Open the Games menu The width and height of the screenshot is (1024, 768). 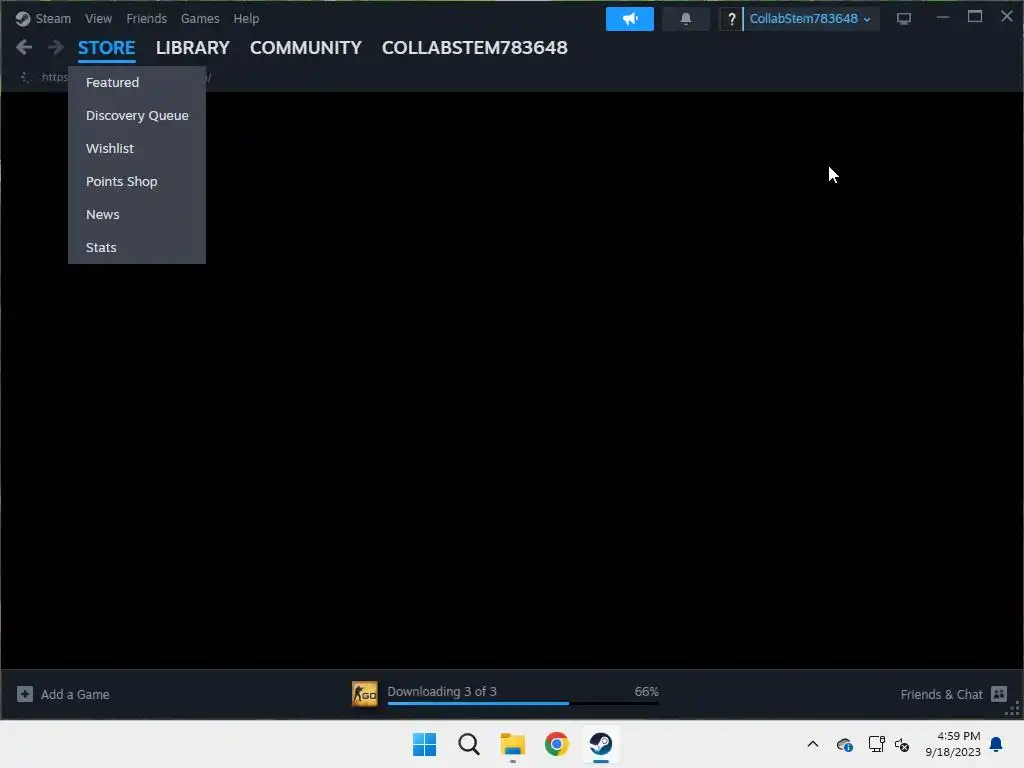(200, 19)
